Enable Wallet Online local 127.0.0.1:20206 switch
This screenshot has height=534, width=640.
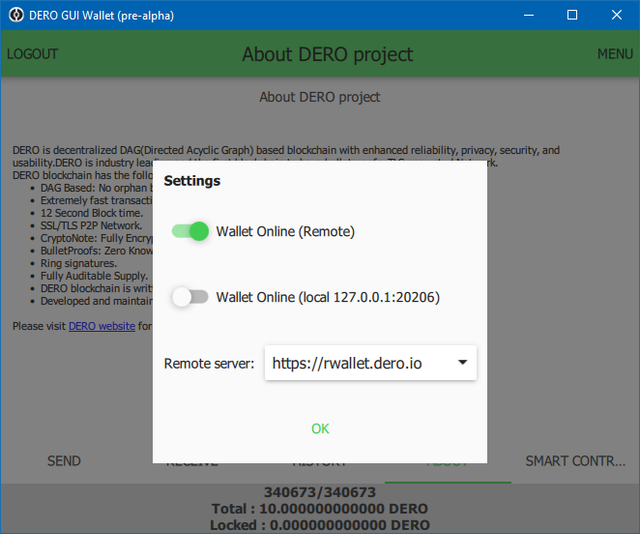pyautogui.click(x=190, y=297)
